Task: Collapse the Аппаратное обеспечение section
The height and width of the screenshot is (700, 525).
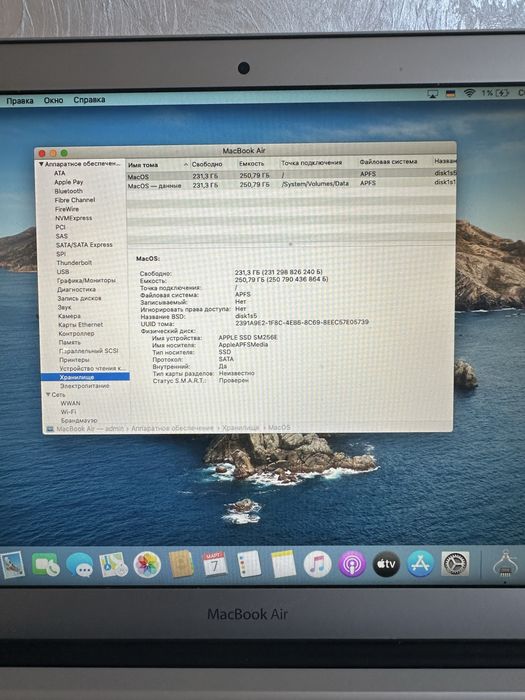Action: pos(41,164)
